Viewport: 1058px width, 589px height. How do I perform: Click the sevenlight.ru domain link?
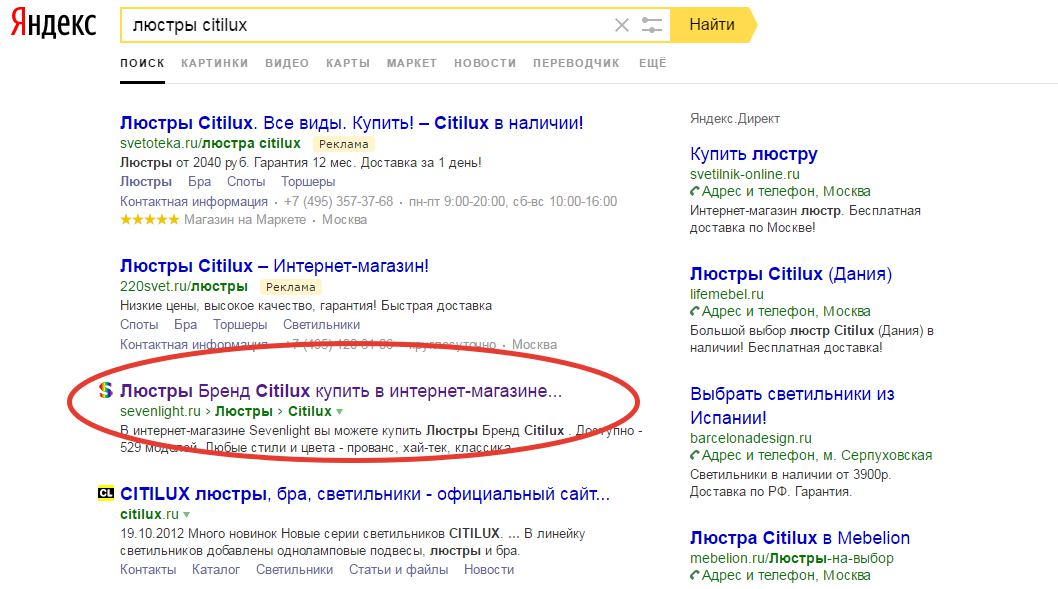161,412
